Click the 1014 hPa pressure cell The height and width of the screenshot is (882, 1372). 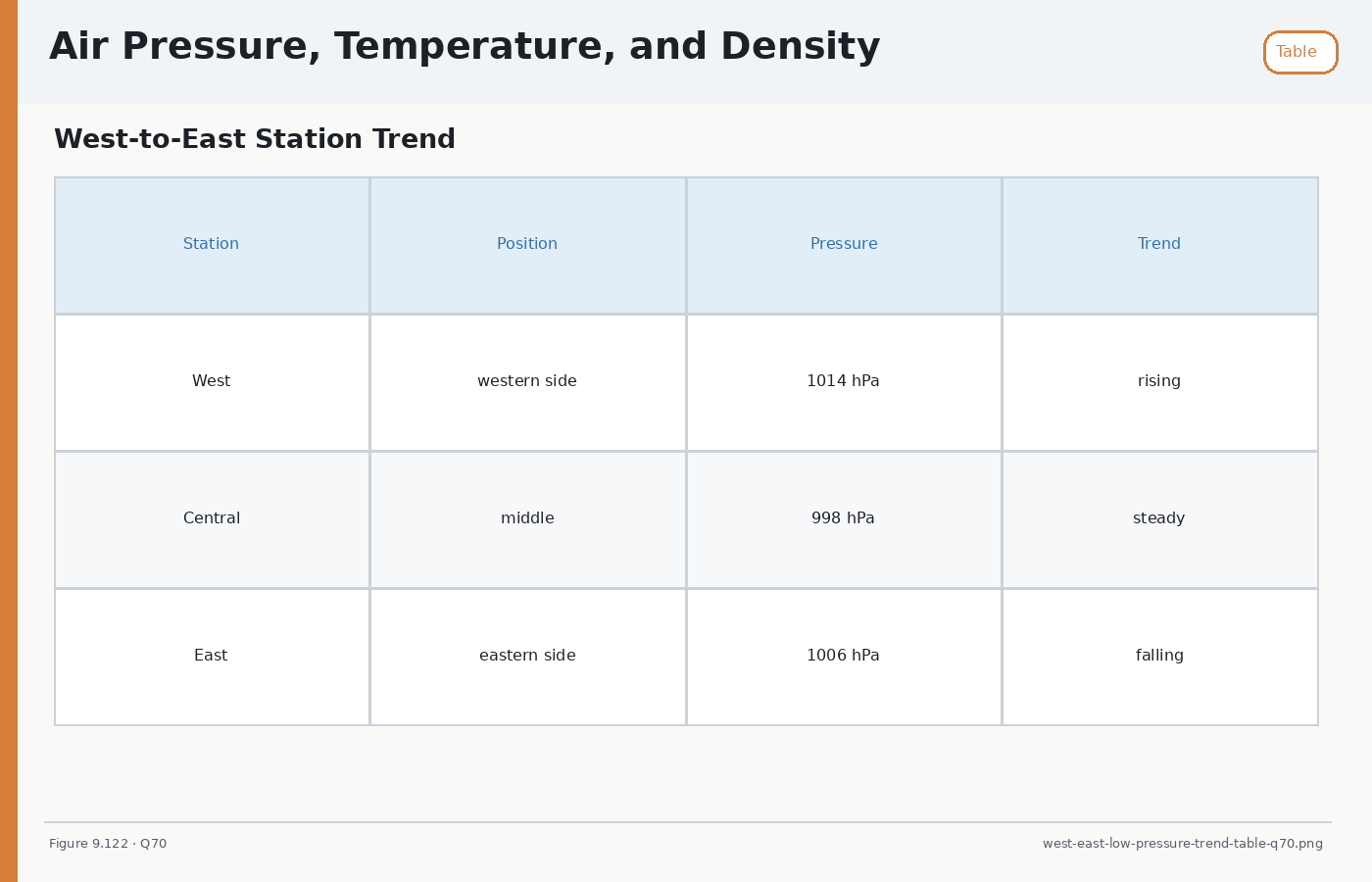click(x=844, y=382)
